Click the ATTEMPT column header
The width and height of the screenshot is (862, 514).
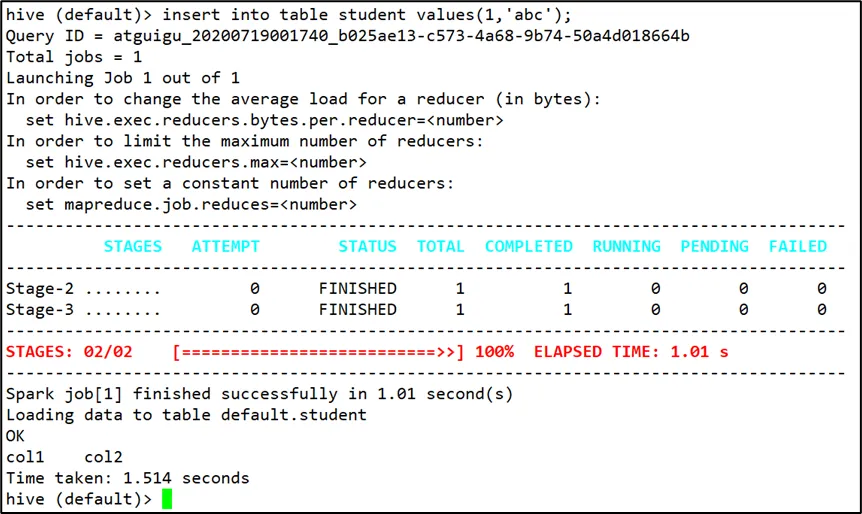(x=225, y=246)
